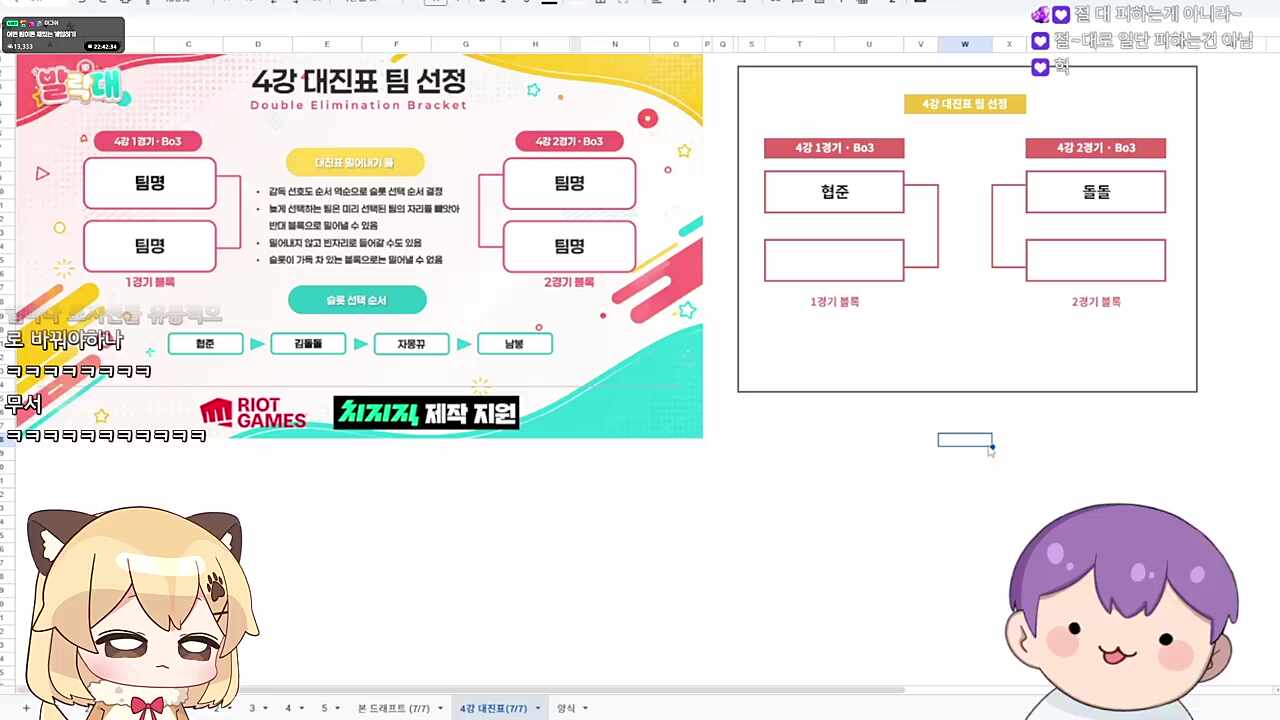This screenshot has height=720, width=1280.
Task: Click the 슬롯 선택 순서 teal label
Action: (357, 300)
